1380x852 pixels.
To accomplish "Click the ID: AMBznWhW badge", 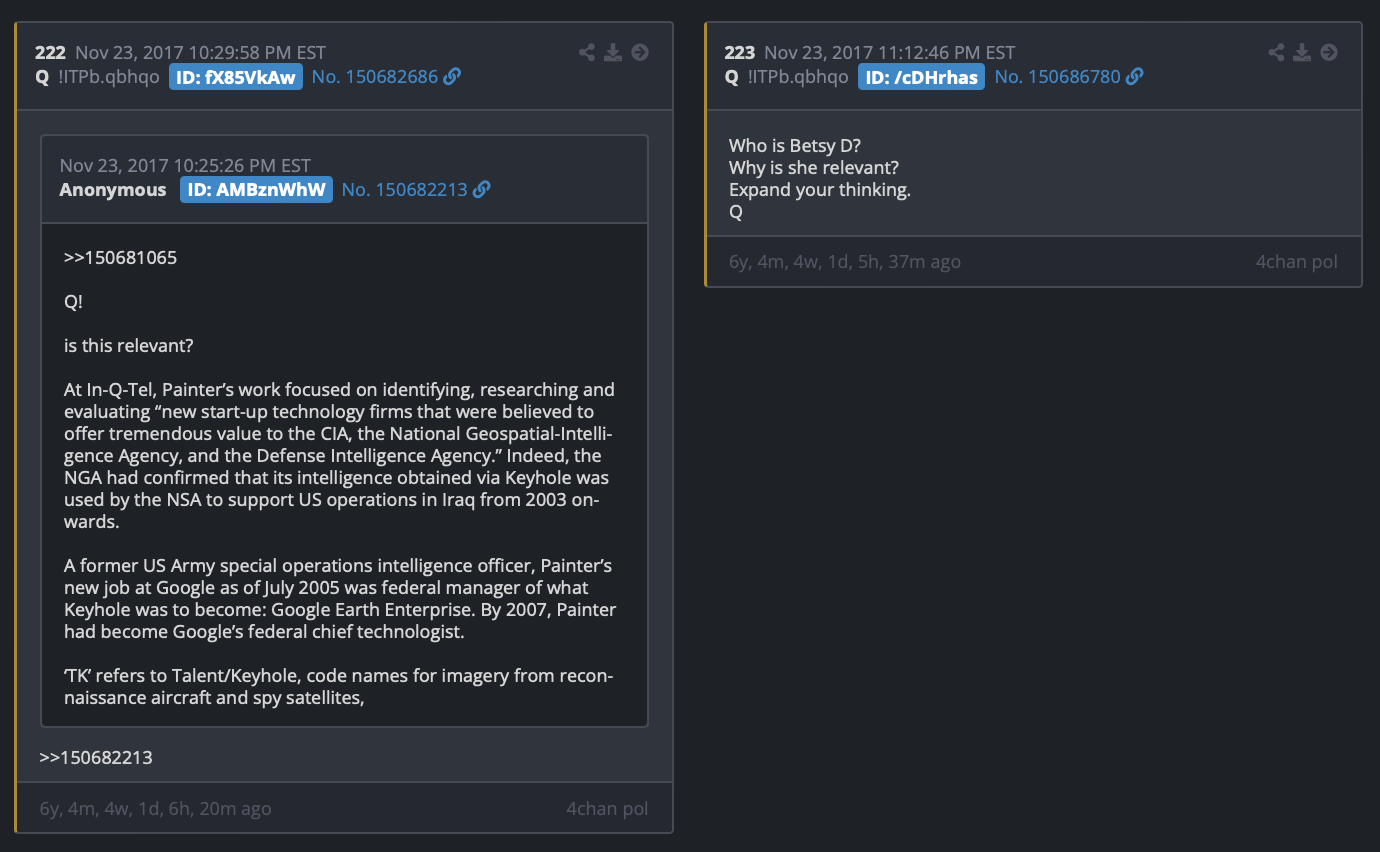I will (256, 190).
